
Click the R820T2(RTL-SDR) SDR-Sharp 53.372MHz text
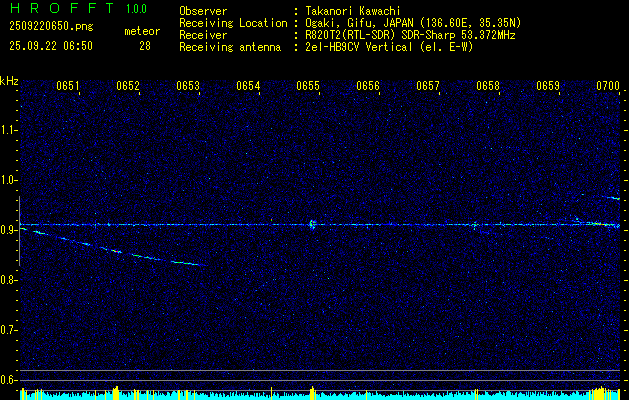pyautogui.click(x=410, y=35)
